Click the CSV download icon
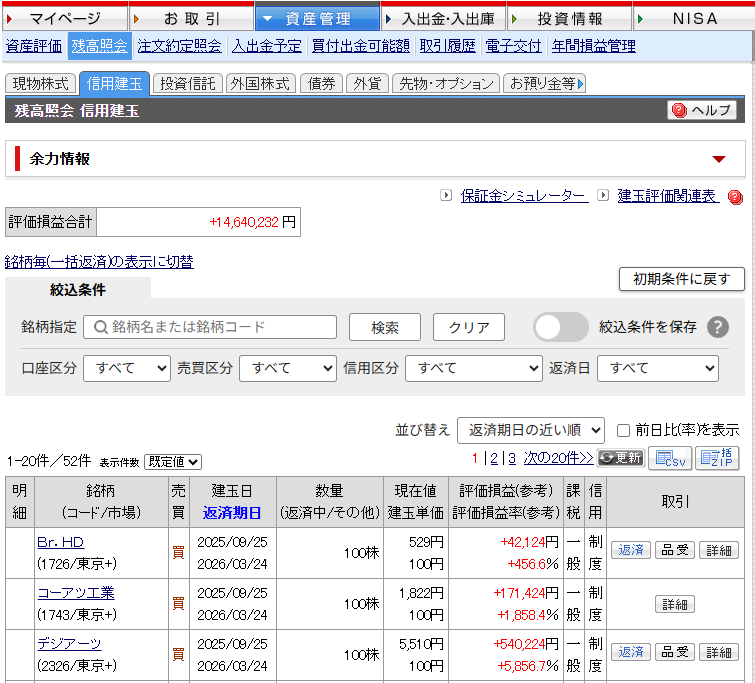 [x=670, y=458]
